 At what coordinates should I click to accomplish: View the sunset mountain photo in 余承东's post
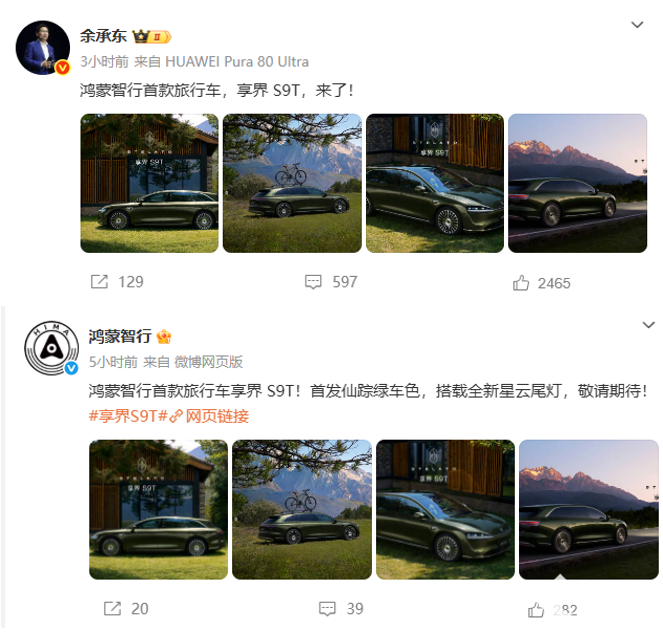click(x=578, y=183)
